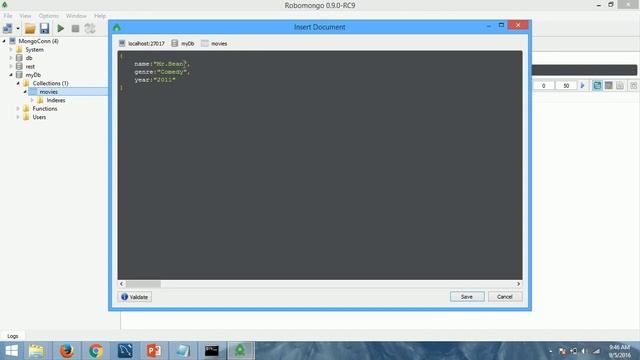The height and width of the screenshot is (360, 640).
Task: Select the movies collection in the tree
Action: (x=48, y=92)
